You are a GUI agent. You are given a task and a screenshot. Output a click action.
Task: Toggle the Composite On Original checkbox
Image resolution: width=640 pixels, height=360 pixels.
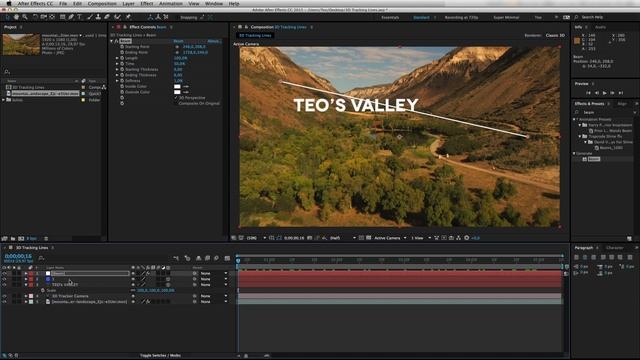[176, 104]
